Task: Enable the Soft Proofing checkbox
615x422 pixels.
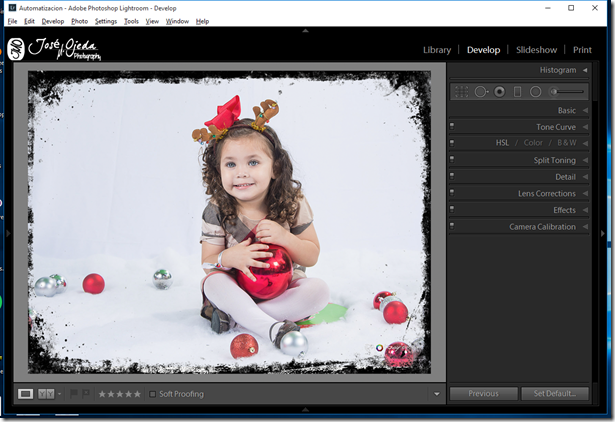Action: coord(153,394)
